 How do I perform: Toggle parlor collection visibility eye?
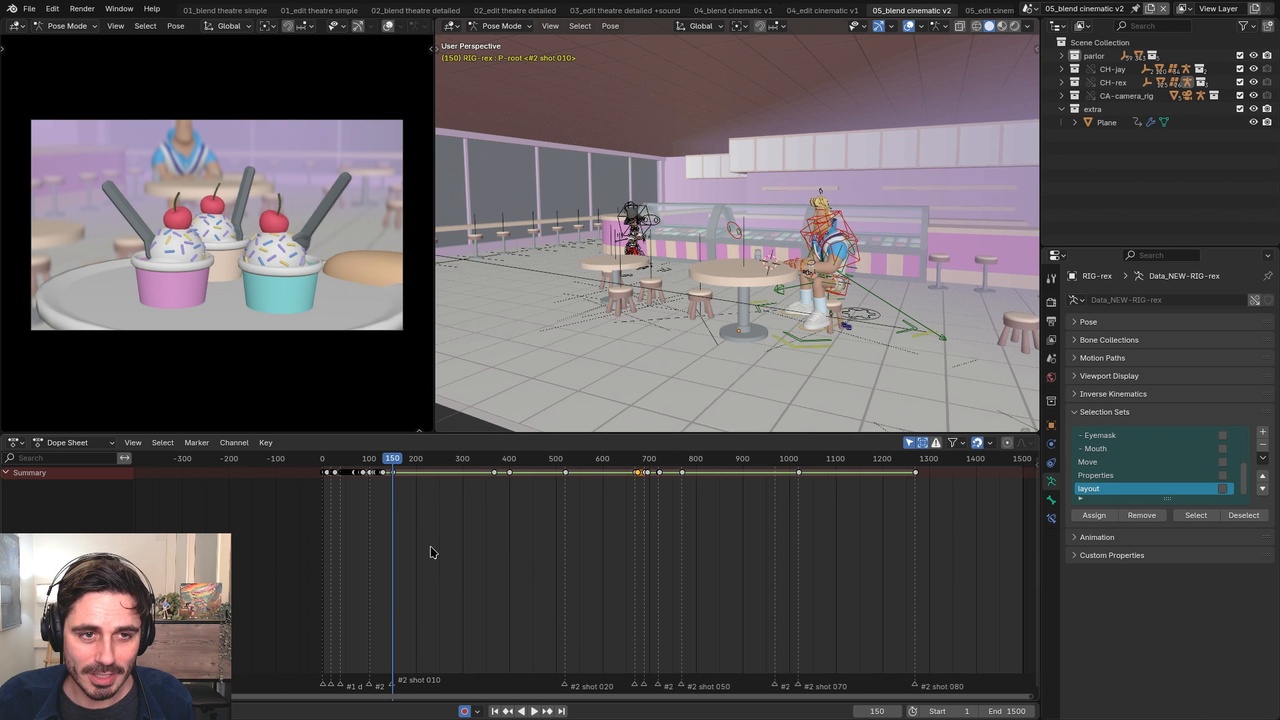pyautogui.click(x=1253, y=56)
